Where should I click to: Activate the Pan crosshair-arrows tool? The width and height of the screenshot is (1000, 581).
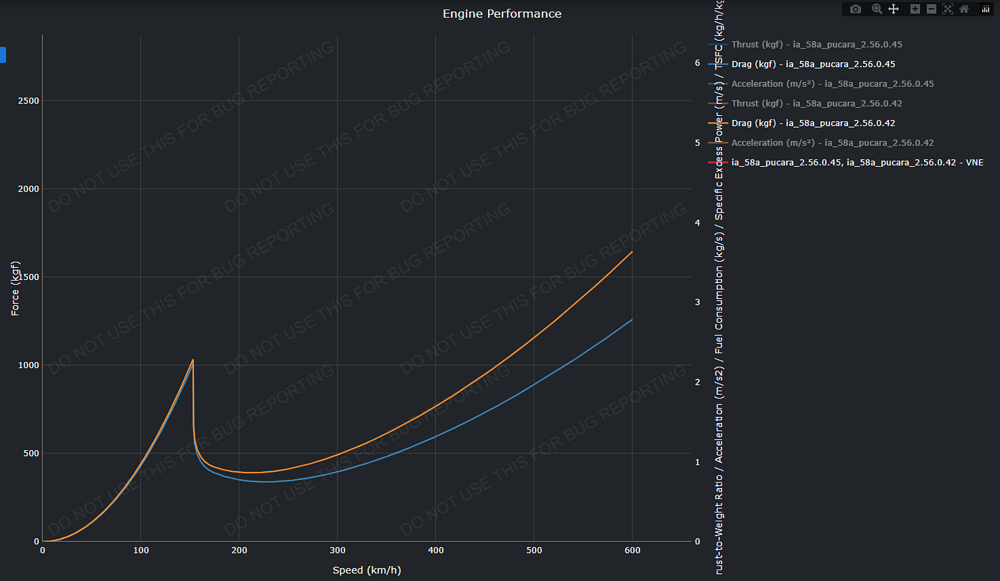[893, 9]
